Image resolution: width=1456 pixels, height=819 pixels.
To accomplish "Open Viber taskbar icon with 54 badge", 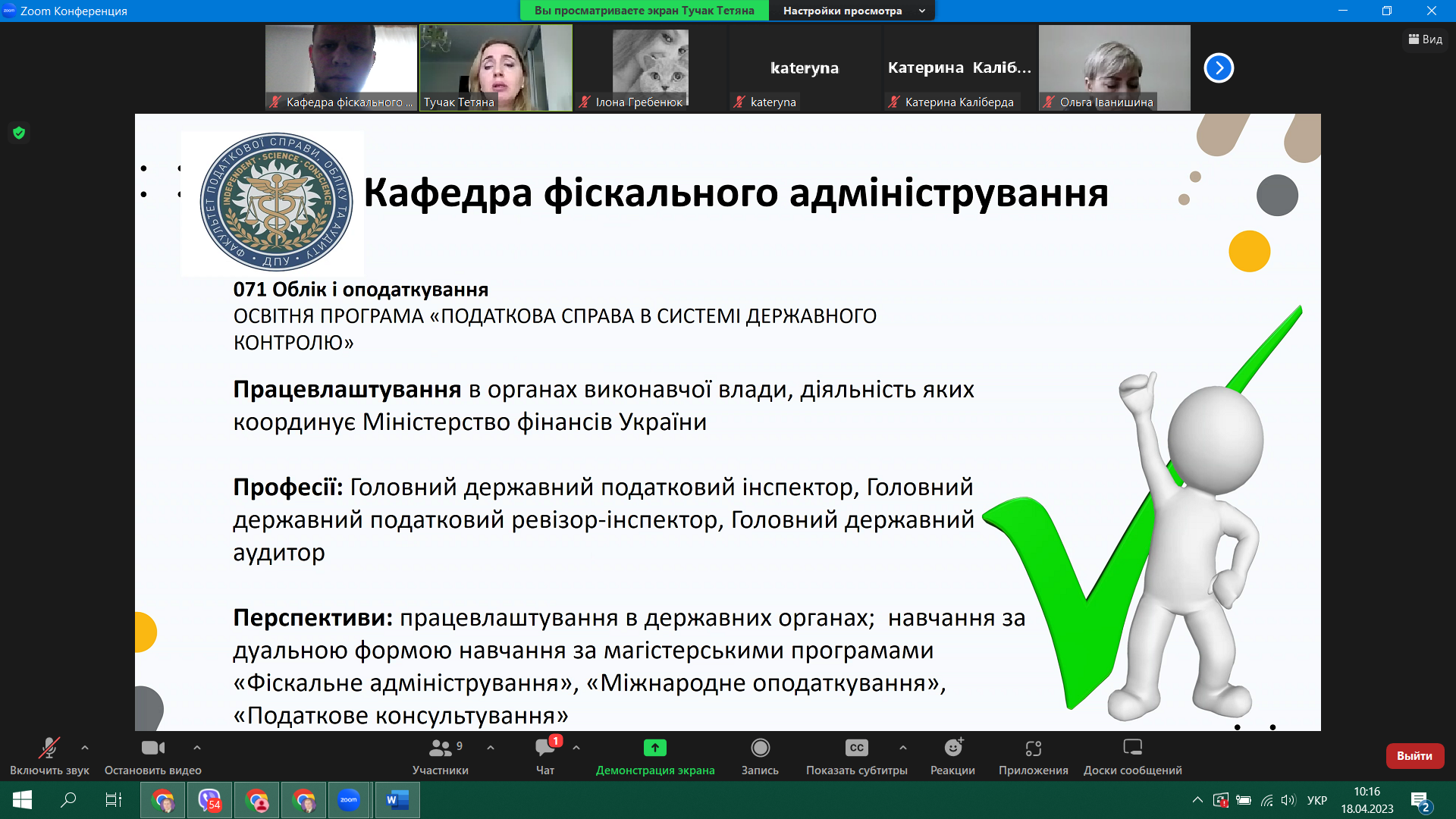I will (209, 800).
